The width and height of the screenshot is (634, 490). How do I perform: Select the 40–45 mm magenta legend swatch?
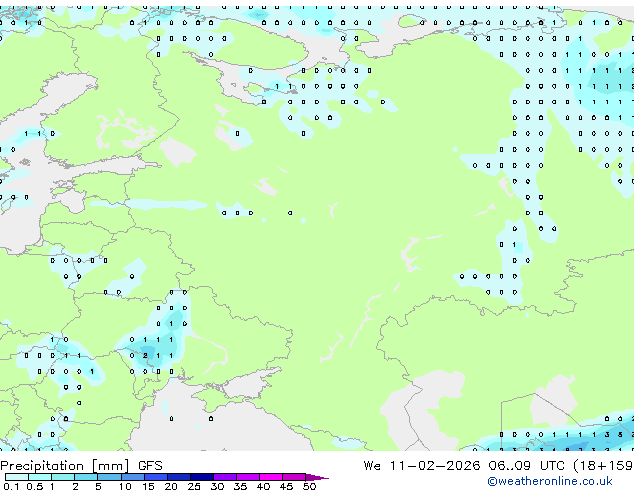tap(271, 477)
